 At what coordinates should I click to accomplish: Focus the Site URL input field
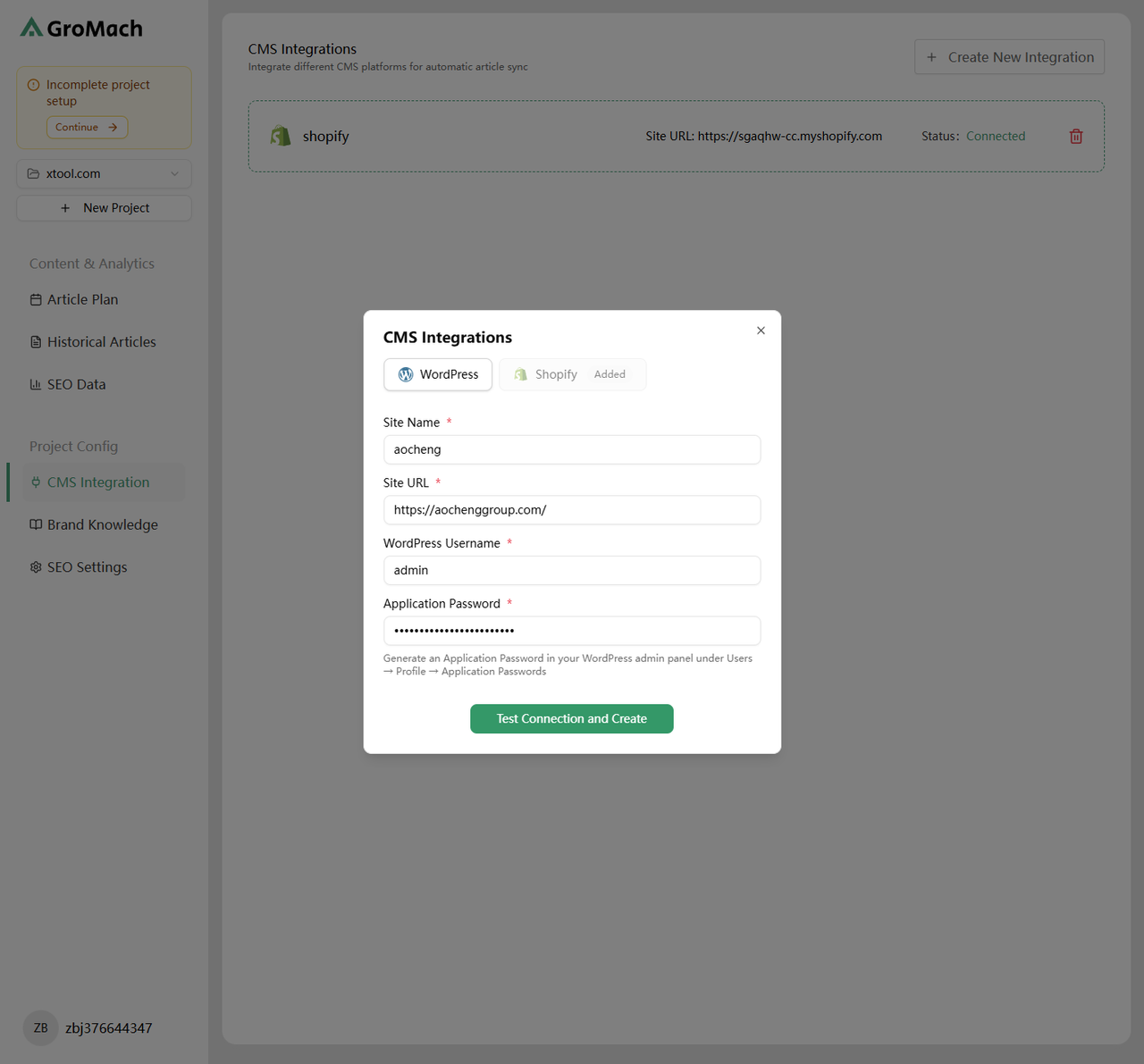click(x=572, y=510)
